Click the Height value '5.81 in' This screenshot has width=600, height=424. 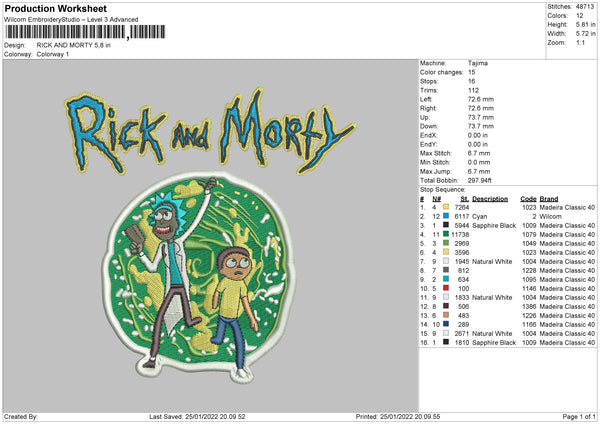(585, 24)
